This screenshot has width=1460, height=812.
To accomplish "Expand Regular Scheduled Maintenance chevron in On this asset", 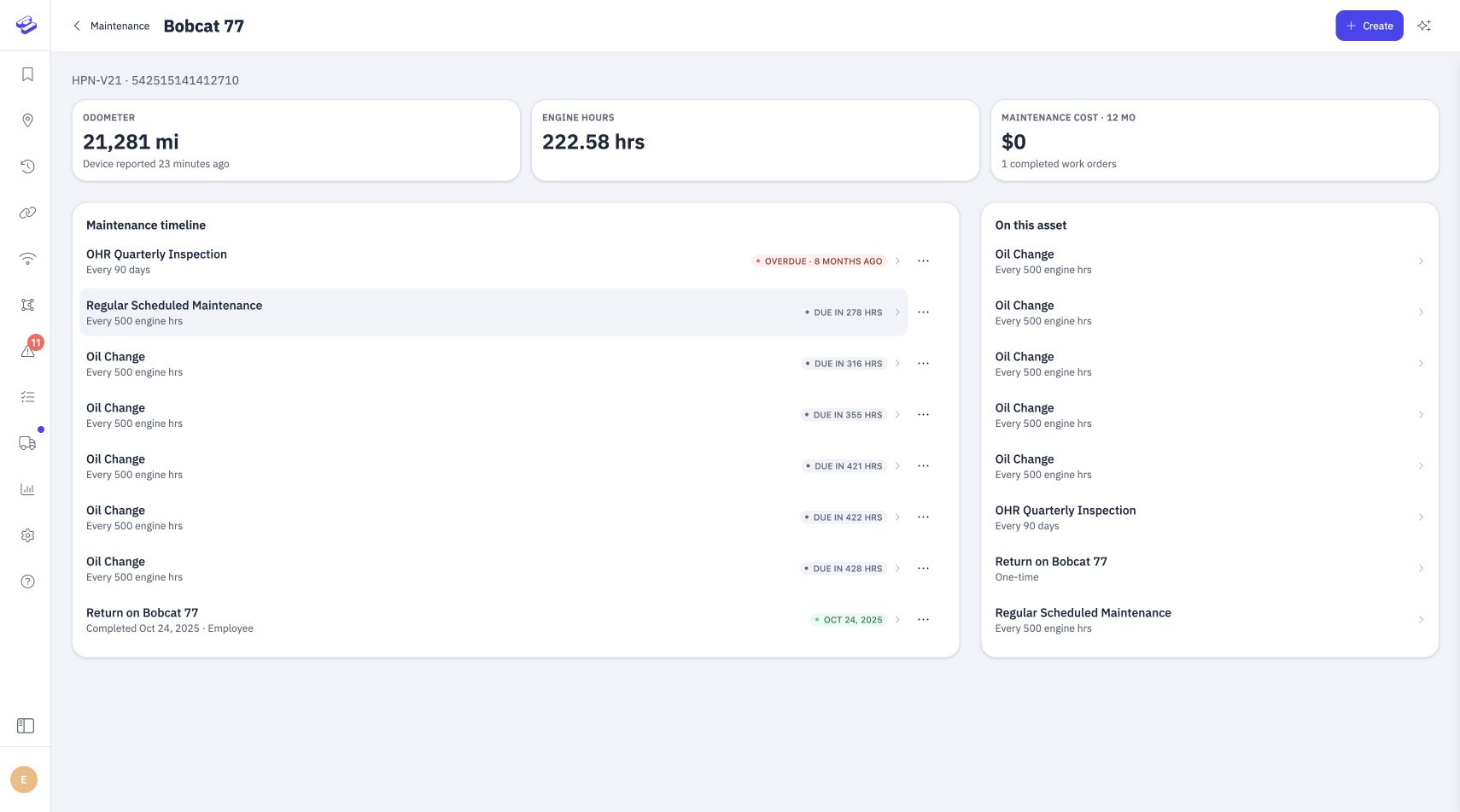I will point(1421,620).
